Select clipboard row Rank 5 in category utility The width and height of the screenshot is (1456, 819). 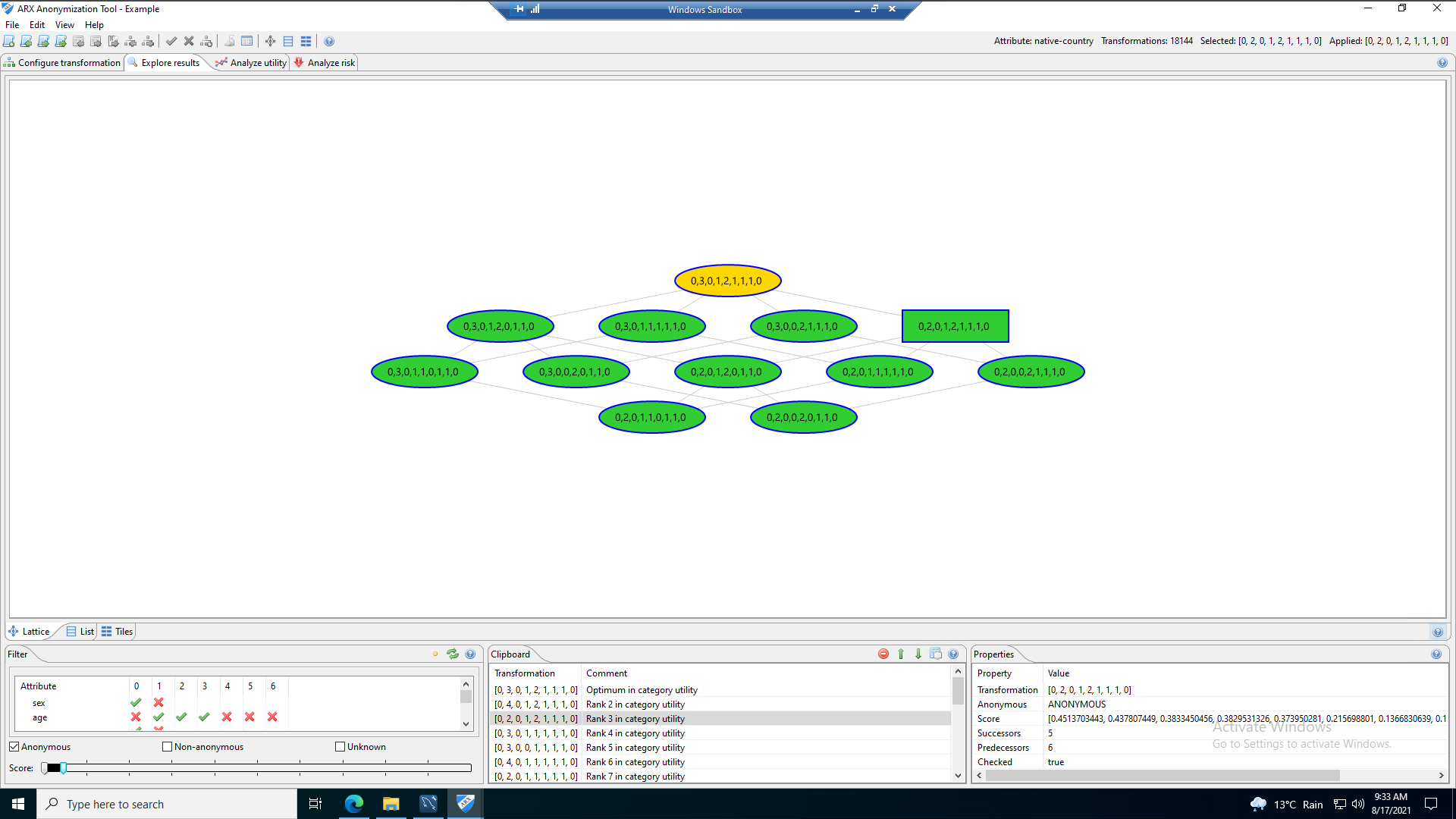[720, 748]
